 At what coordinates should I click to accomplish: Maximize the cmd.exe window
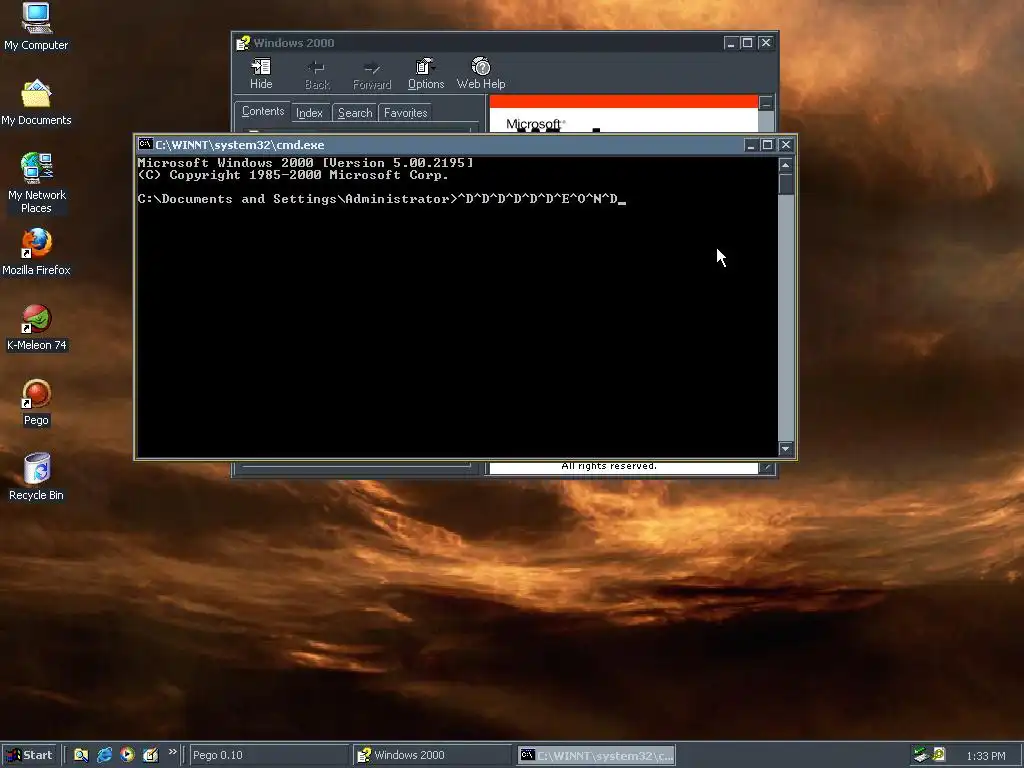768,145
